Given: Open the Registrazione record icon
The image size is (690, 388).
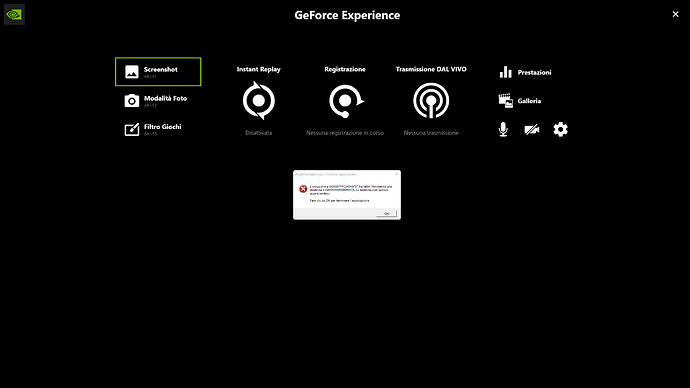Looking at the screenshot, I should pyautogui.click(x=346, y=101).
